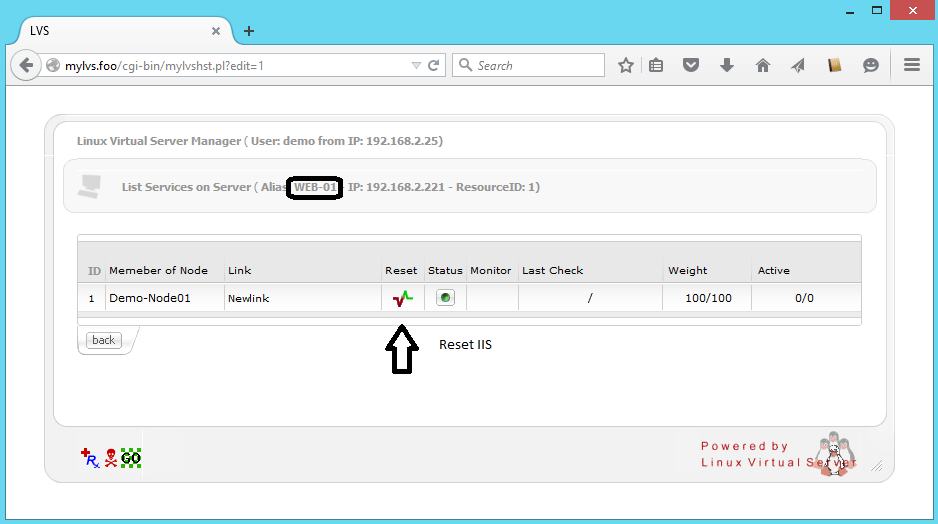Click the red-cross Rx icon in footer
Screen dimensions: 938x524
[90, 458]
